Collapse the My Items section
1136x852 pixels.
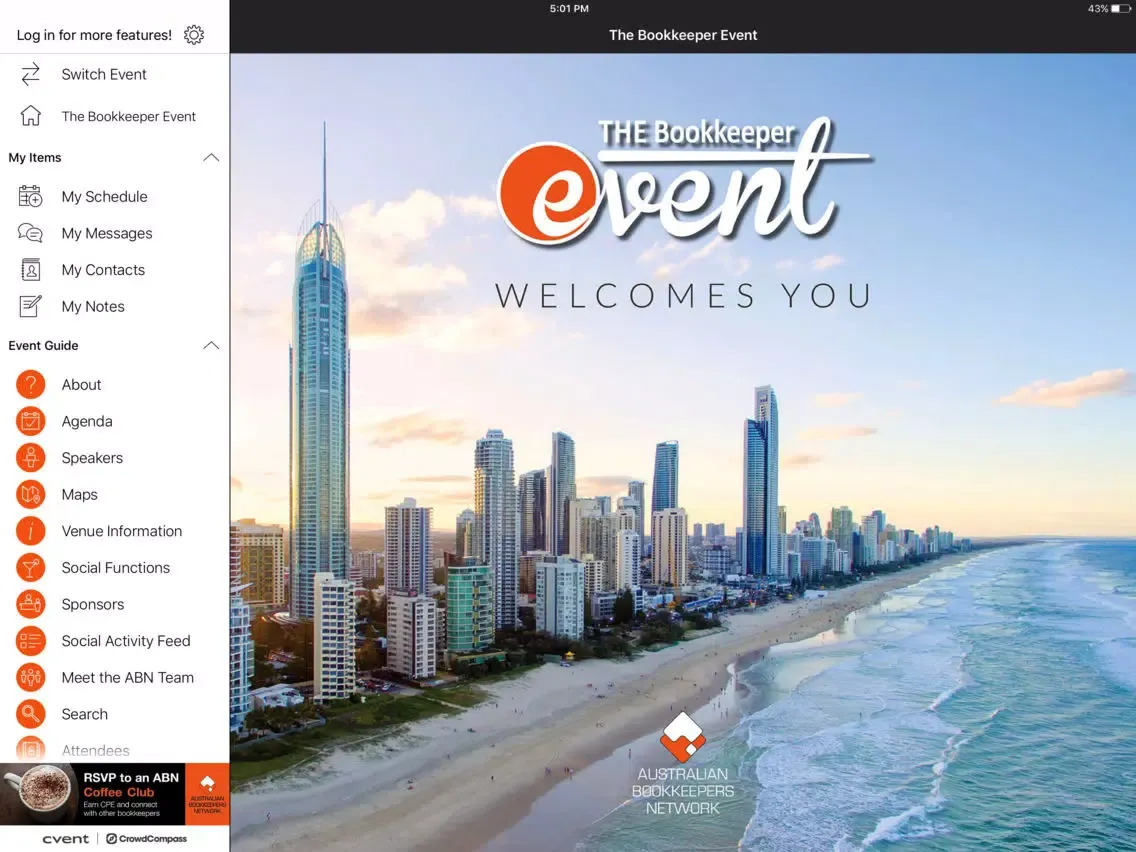(211, 157)
